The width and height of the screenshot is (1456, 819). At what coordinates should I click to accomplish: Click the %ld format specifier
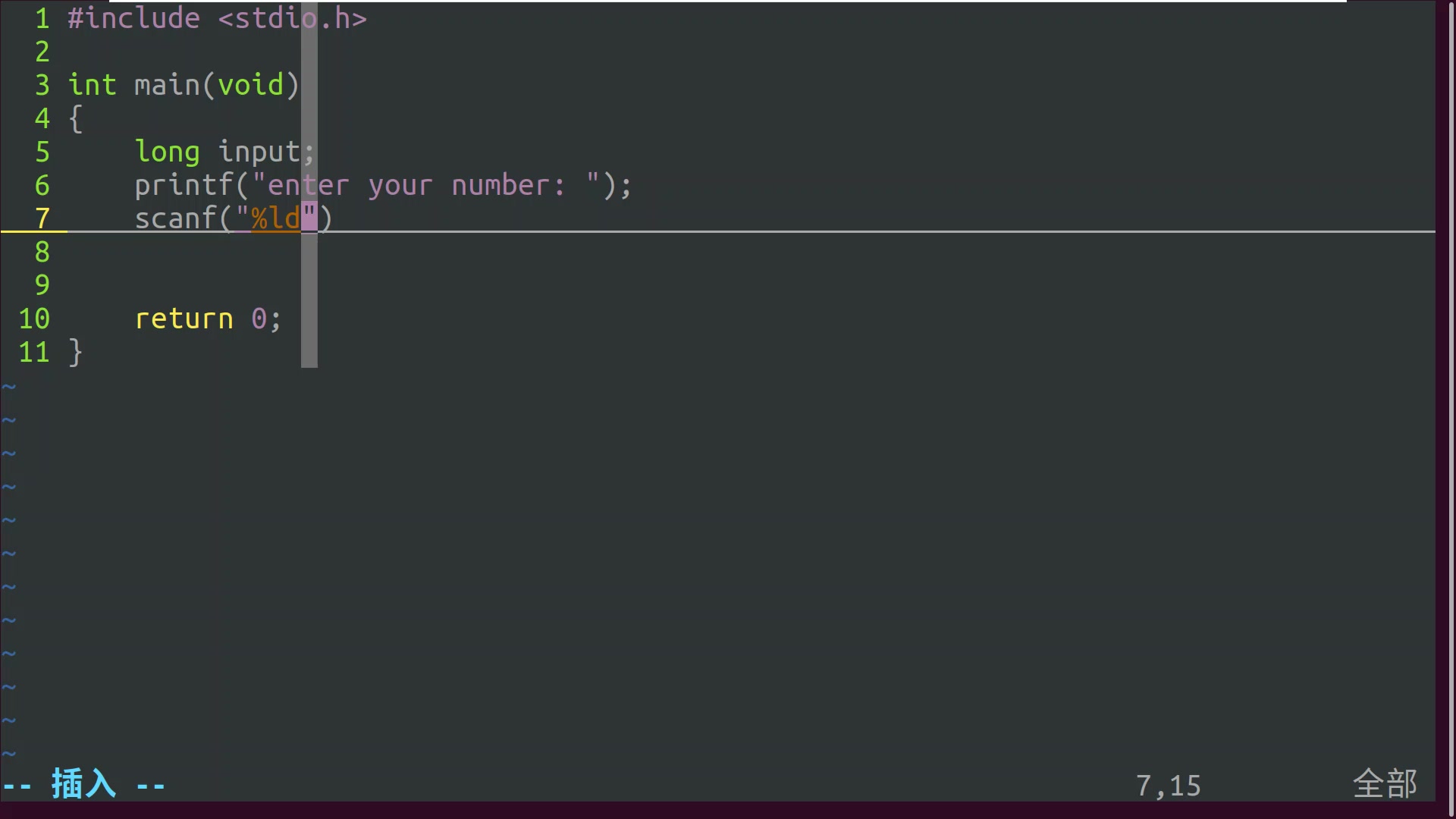click(276, 218)
